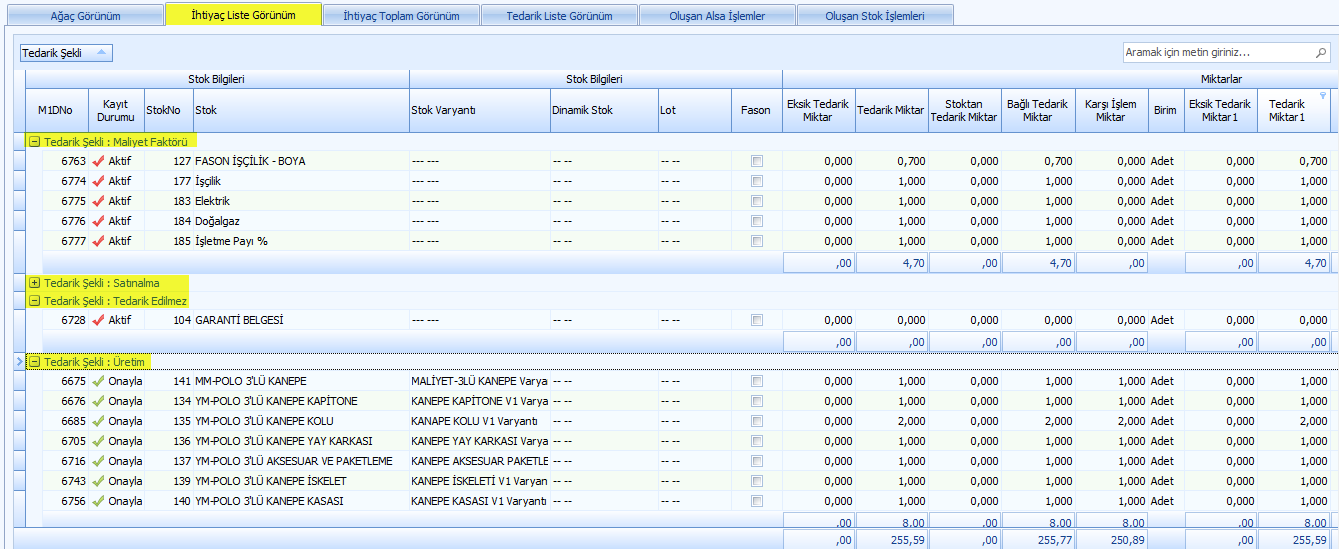
Task: Click green checkmark icon for YM-POLO 3'LÜ KANEPE KASASI
Action: click(x=98, y=501)
